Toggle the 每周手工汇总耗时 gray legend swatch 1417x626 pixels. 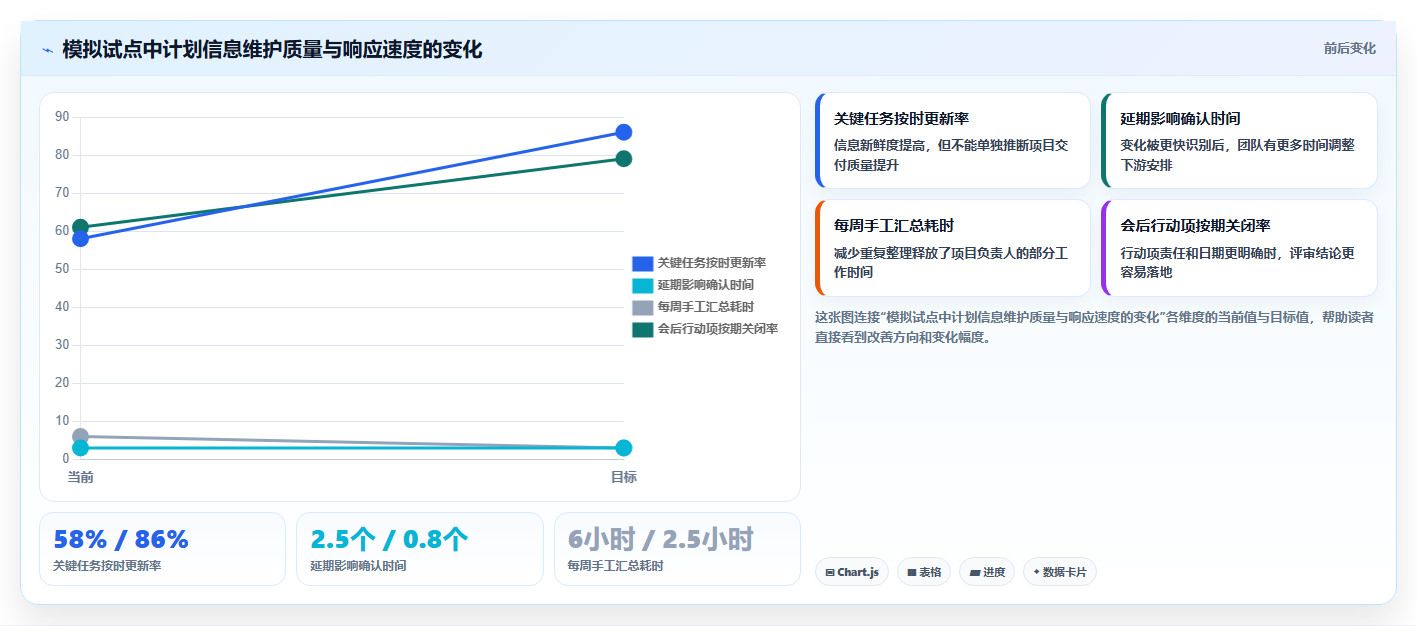[642, 307]
